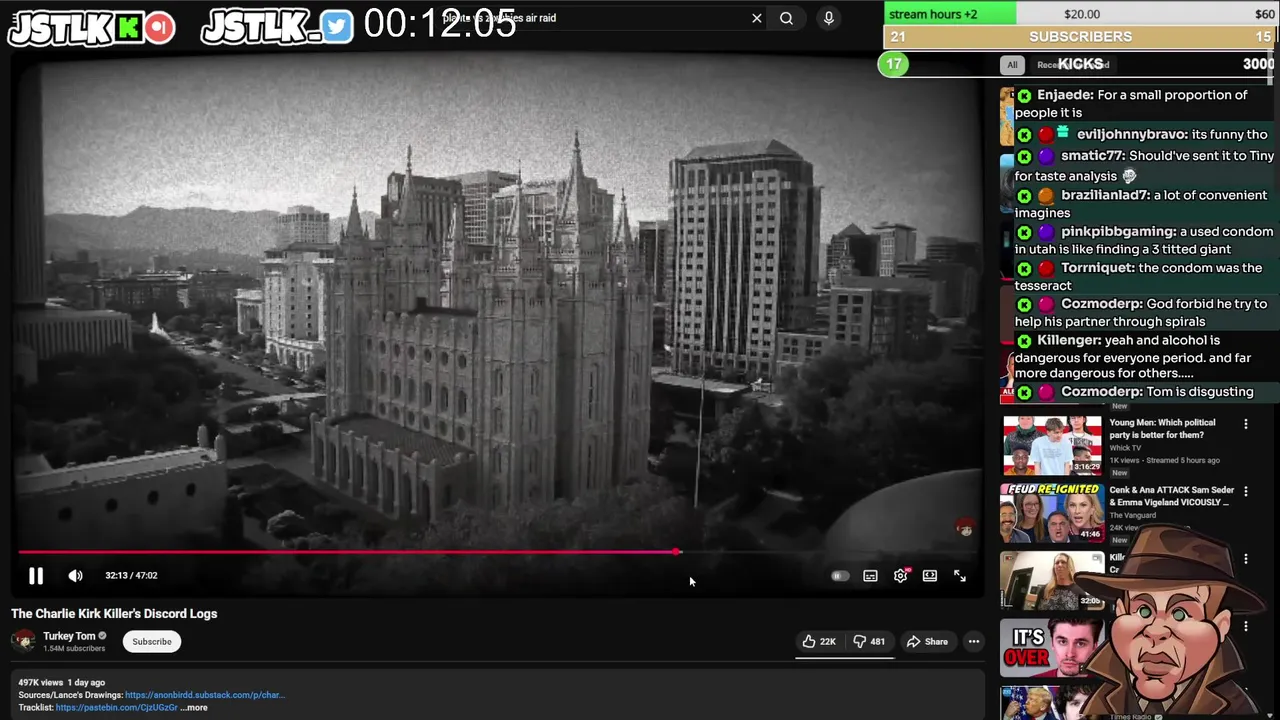Click the red-hat channel watermark in video
This screenshot has height=720, width=1280.
point(965,528)
